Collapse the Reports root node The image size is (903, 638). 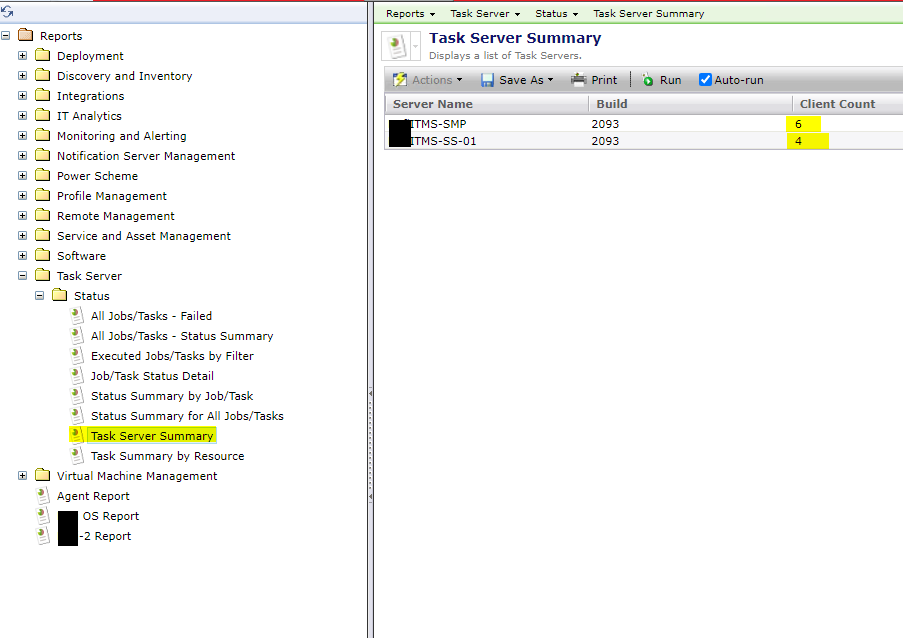[6, 36]
